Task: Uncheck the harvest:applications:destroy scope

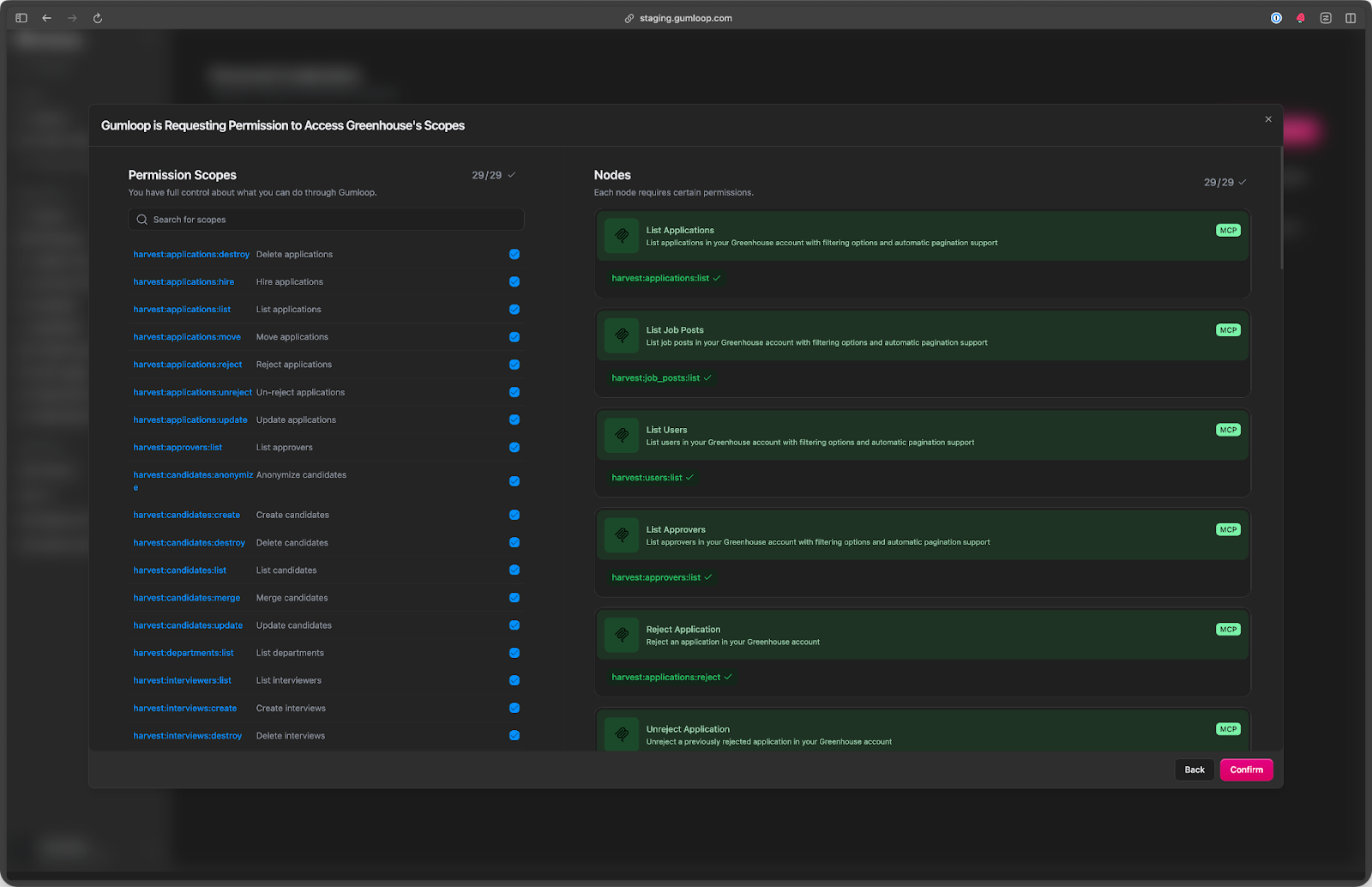Action: [x=514, y=254]
